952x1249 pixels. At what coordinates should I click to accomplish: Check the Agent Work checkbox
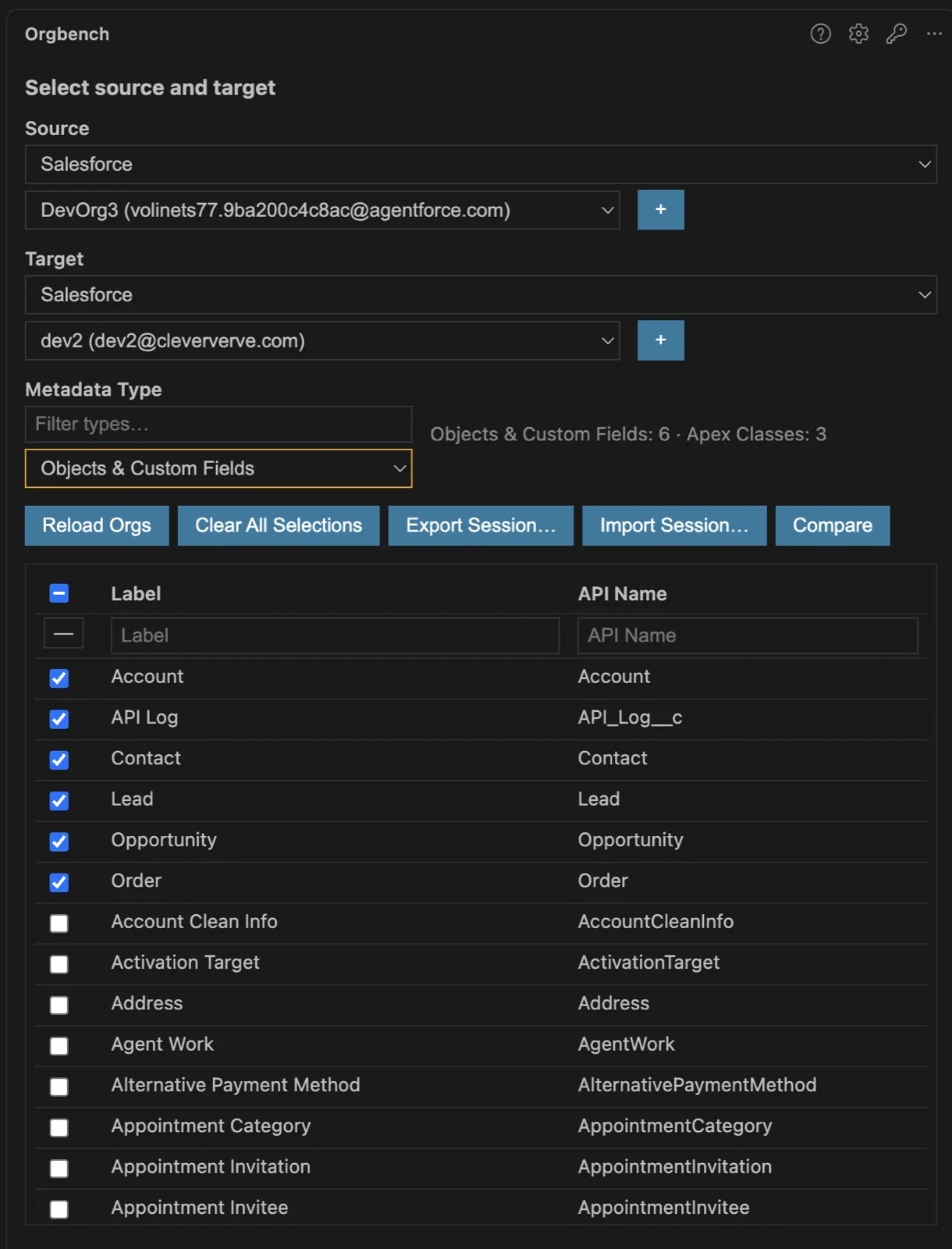click(x=59, y=1045)
